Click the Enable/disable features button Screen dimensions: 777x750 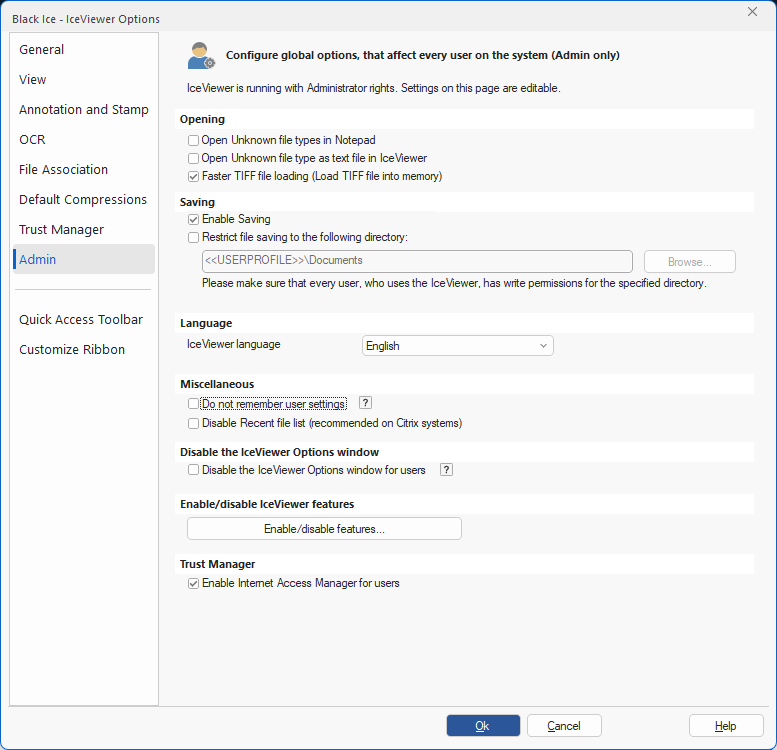[x=324, y=529]
